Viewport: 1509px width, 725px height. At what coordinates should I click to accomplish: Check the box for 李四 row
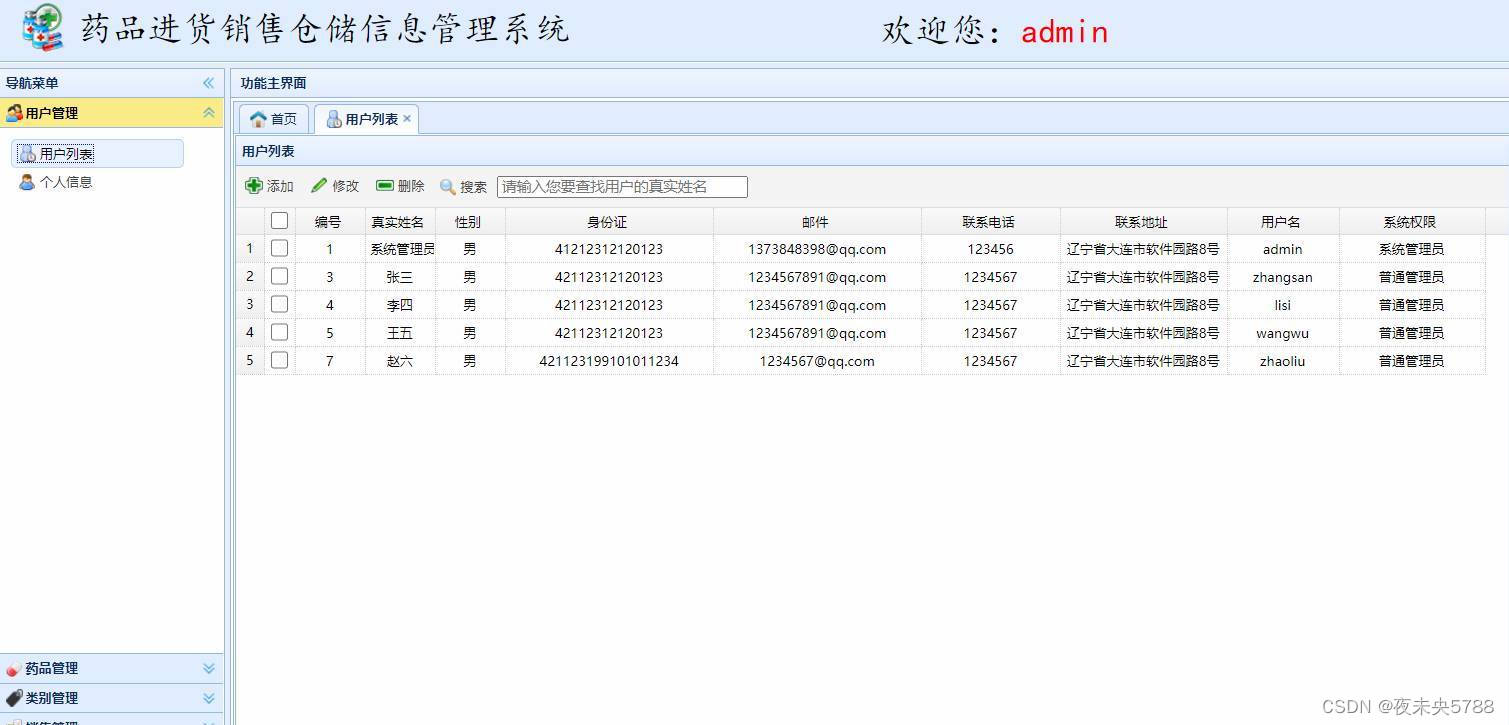pyautogui.click(x=279, y=304)
